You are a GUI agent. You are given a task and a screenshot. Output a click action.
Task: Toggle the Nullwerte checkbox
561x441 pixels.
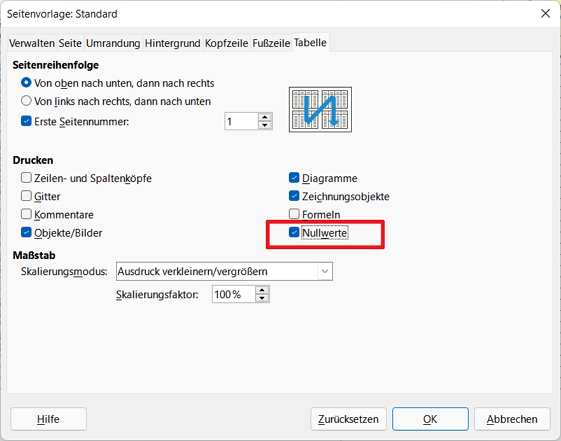point(294,232)
